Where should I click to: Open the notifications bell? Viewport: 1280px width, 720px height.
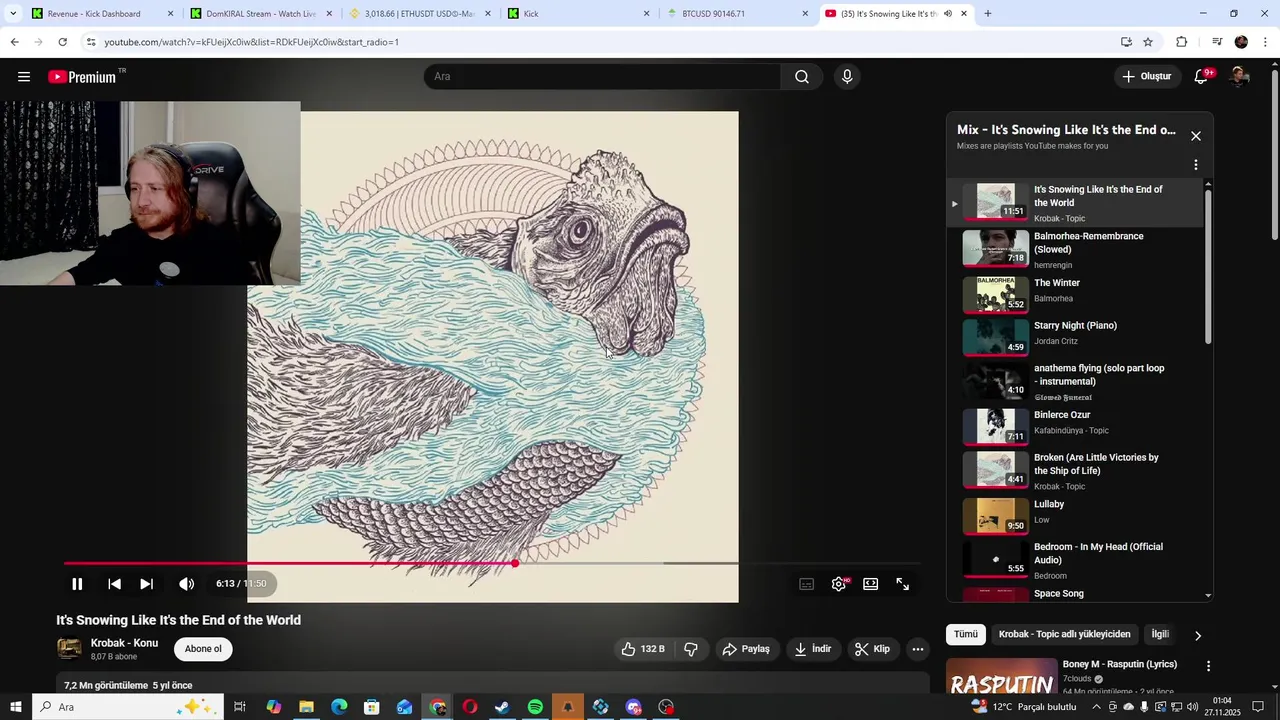tap(1202, 77)
